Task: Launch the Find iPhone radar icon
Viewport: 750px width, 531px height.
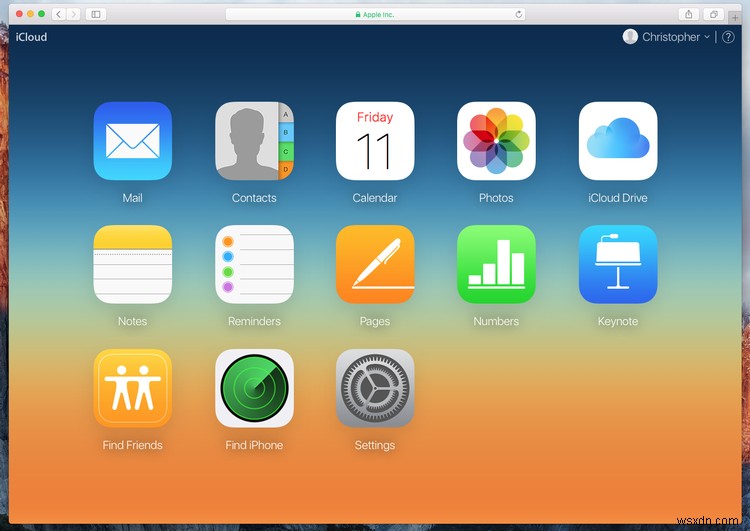Action: point(254,388)
